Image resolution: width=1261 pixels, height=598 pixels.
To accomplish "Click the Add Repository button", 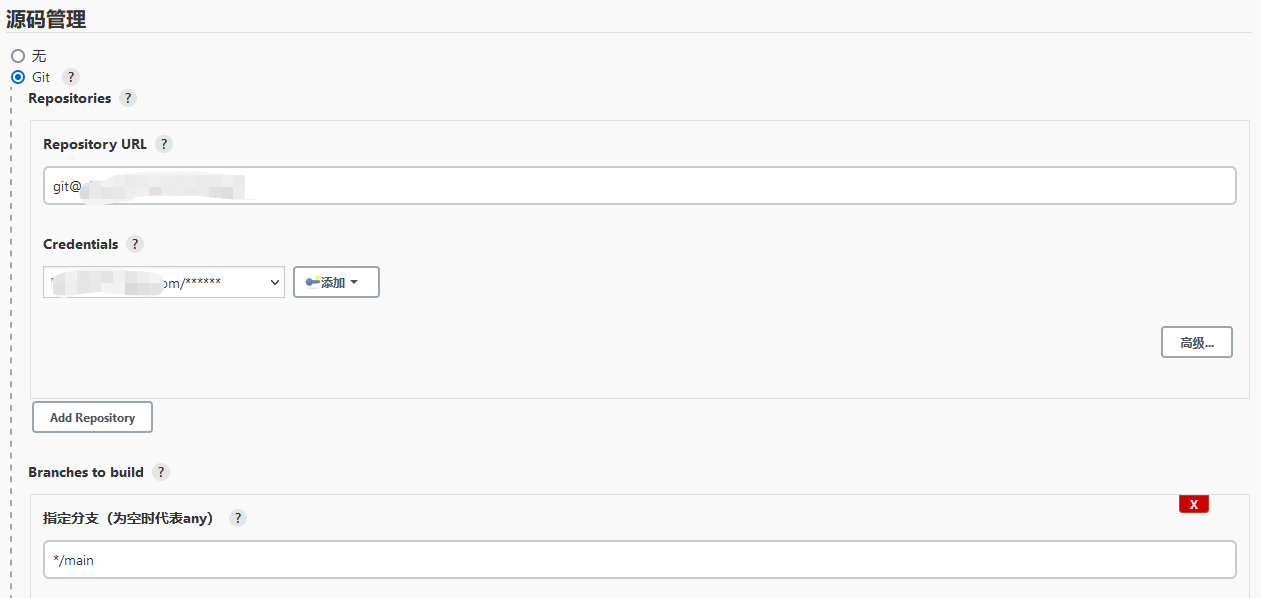I will click(x=92, y=417).
